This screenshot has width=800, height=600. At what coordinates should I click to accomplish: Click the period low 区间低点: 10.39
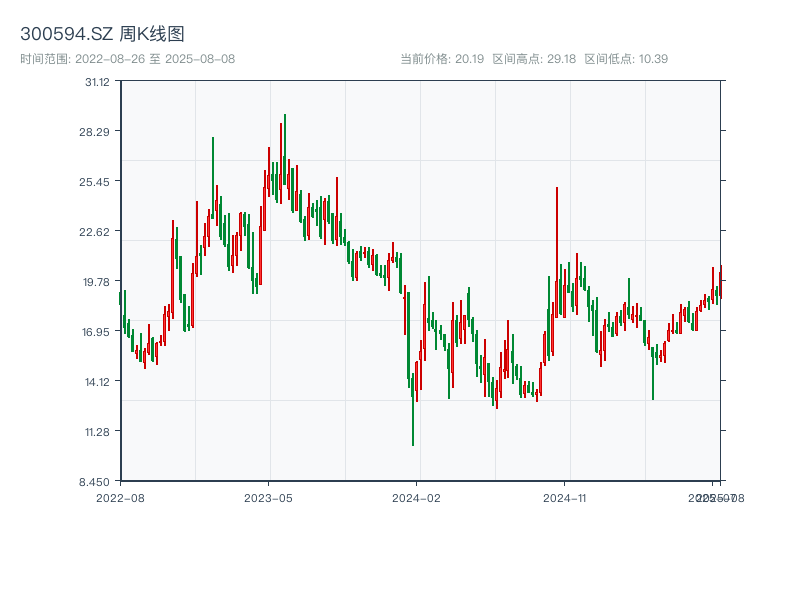pos(626,59)
